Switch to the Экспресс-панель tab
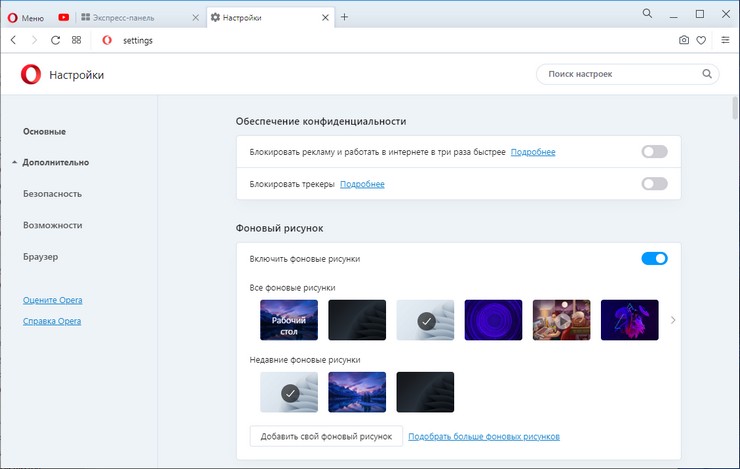 pos(138,17)
